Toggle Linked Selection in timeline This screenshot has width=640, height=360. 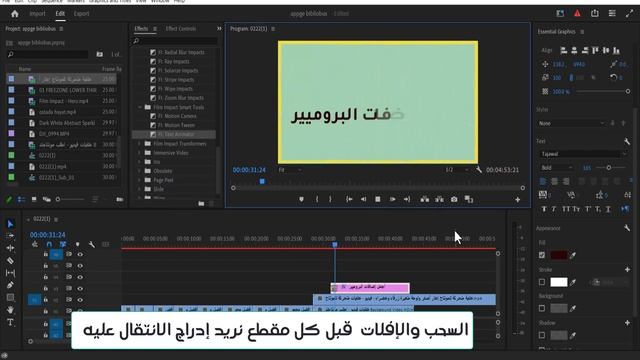click(x=63, y=244)
